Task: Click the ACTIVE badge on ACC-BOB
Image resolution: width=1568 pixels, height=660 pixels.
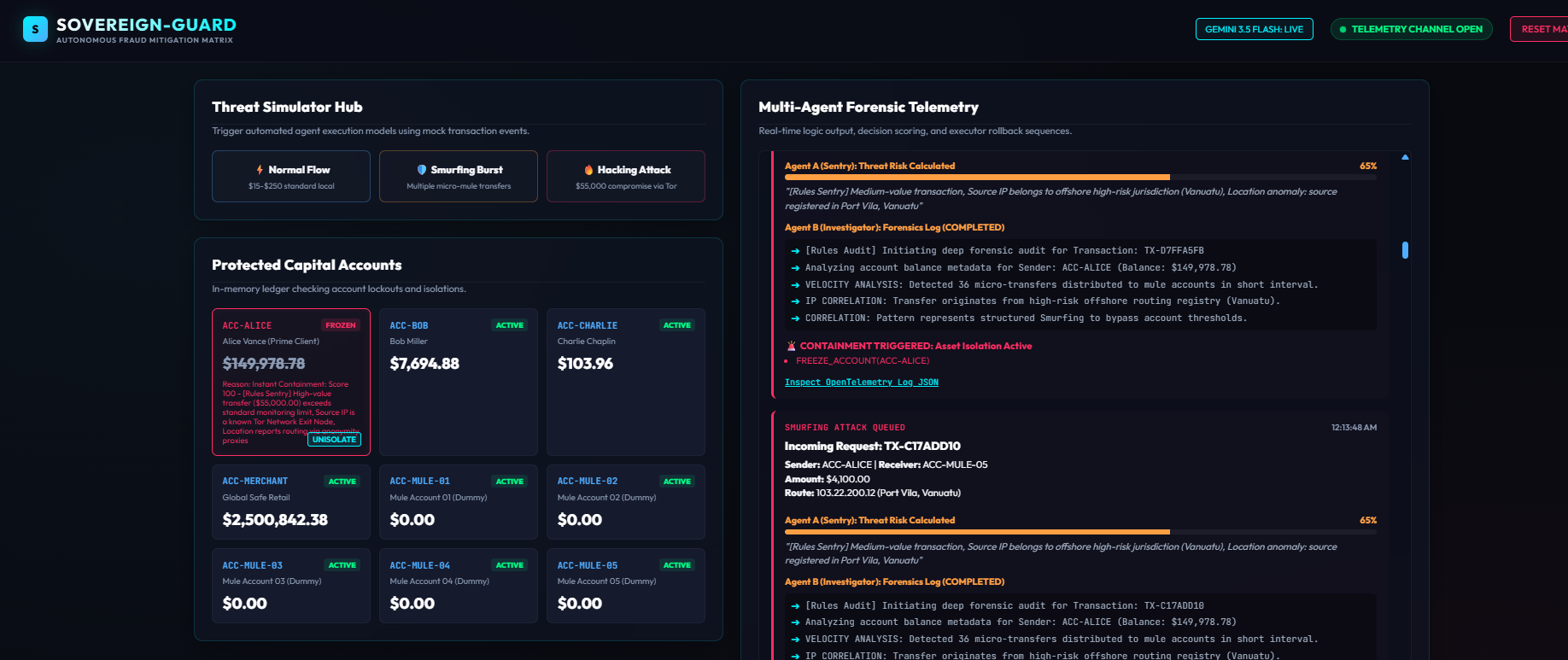Action: pyautogui.click(x=510, y=325)
